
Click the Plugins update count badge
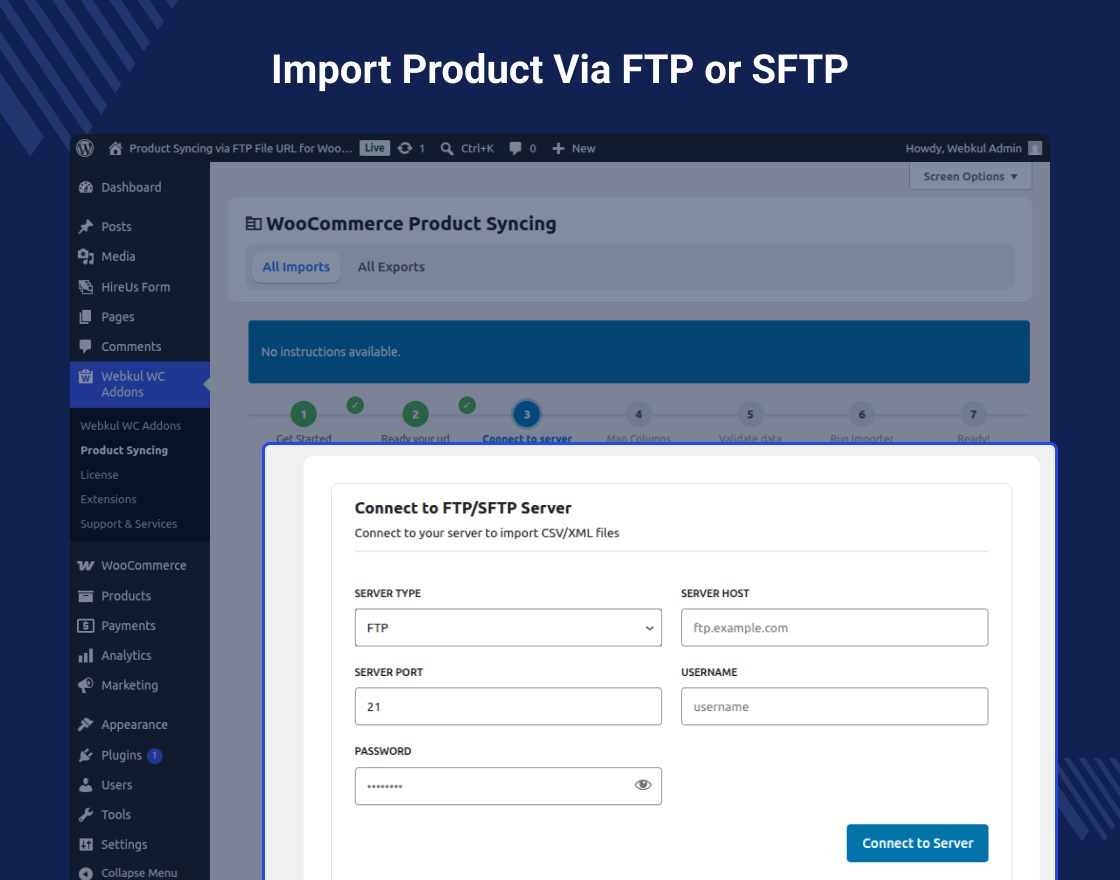tap(155, 756)
